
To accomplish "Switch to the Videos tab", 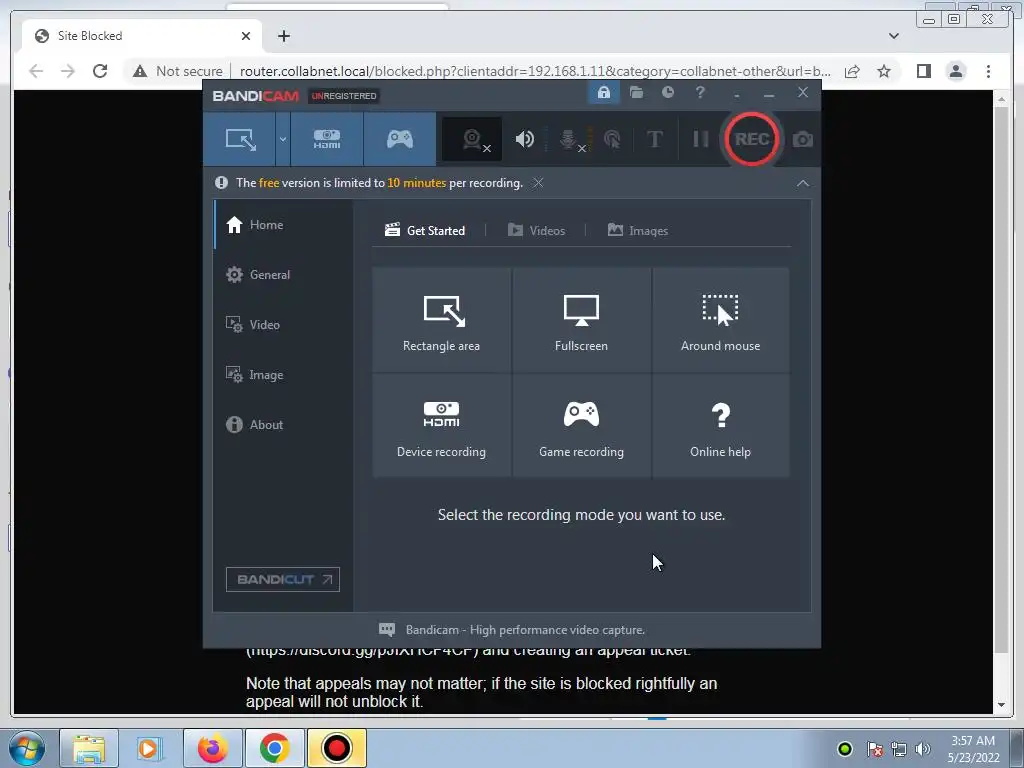I will [x=536, y=231].
